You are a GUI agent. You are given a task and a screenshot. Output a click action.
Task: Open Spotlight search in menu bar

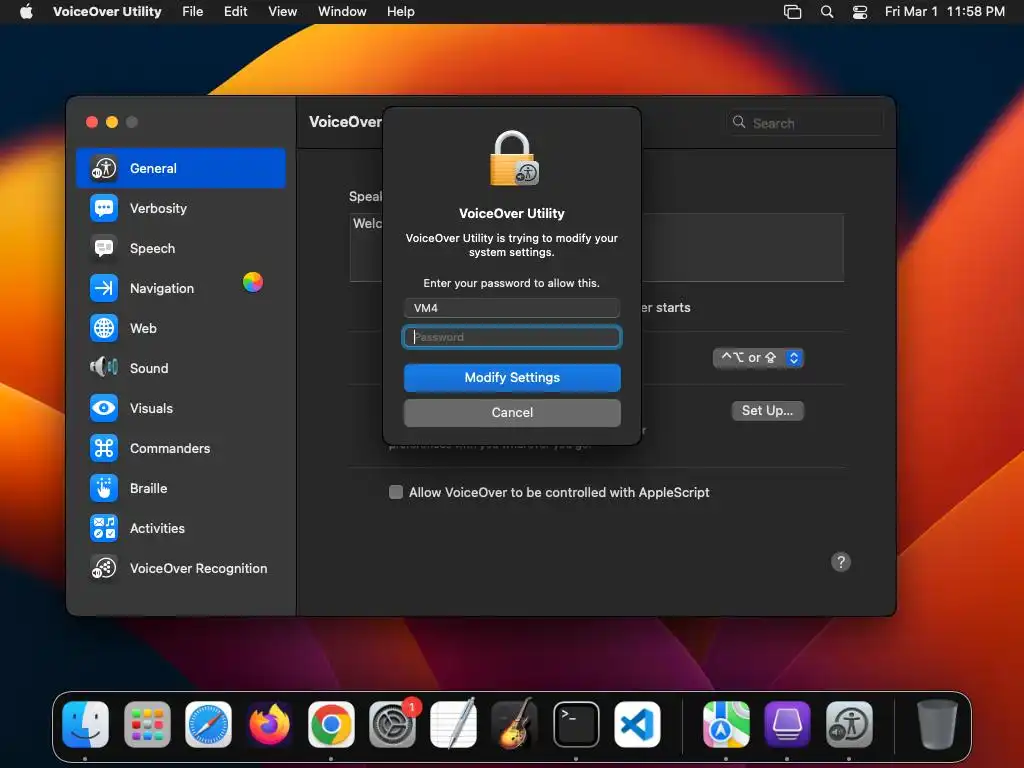(827, 12)
